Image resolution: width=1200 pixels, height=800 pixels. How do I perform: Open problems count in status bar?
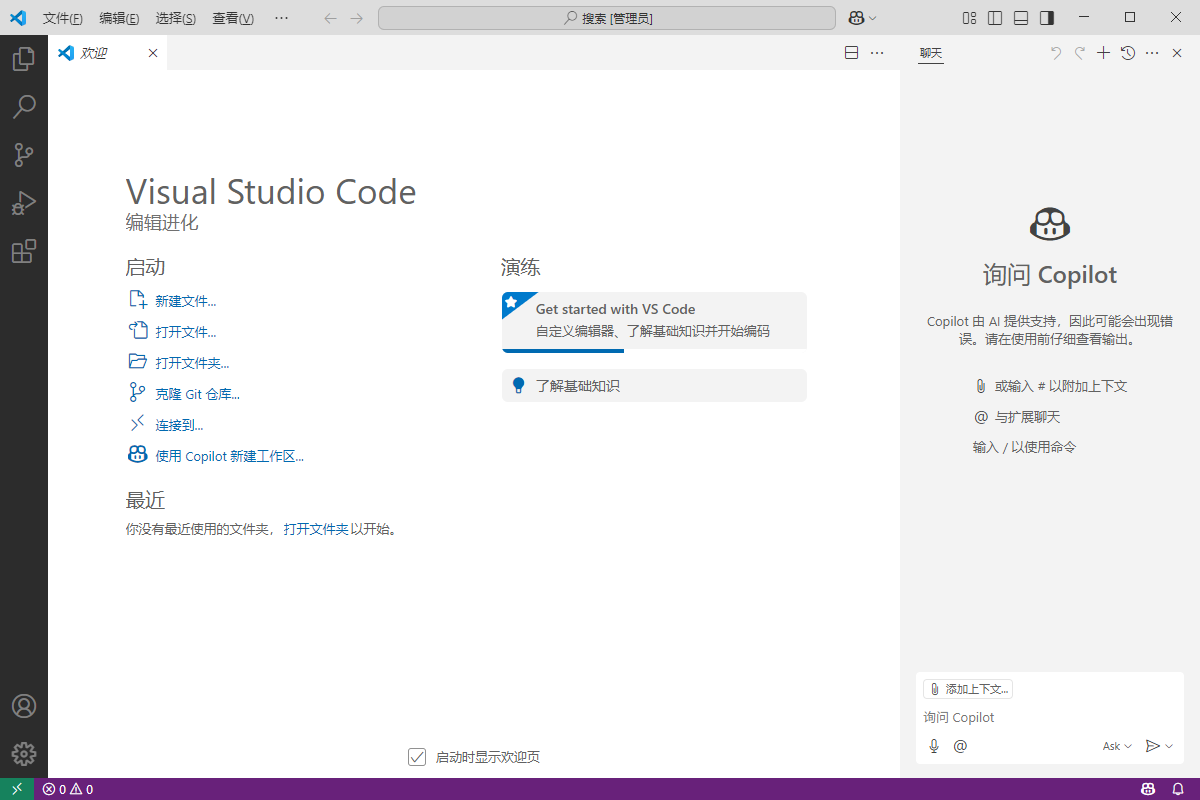pyautogui.click(x=68, y=789)
